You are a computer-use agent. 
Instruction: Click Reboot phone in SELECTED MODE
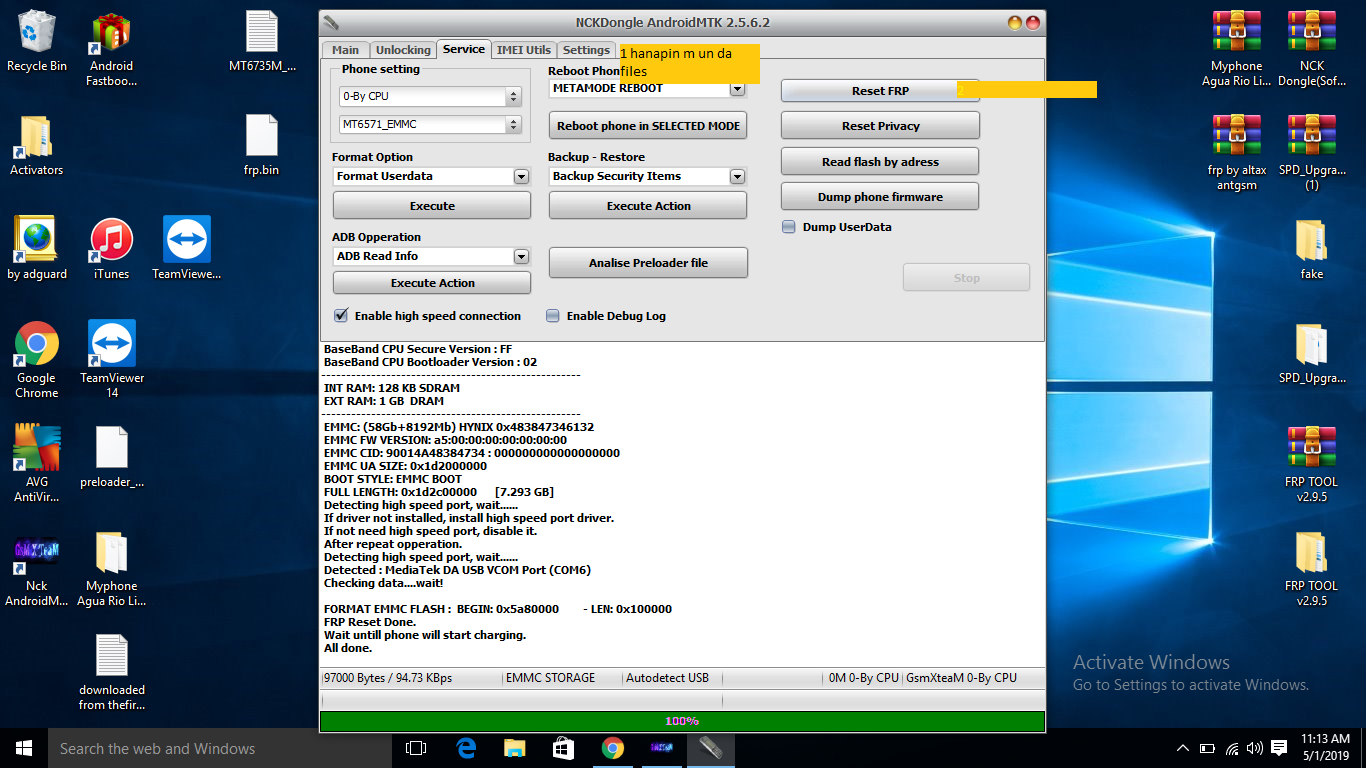(x=648, y=126)
